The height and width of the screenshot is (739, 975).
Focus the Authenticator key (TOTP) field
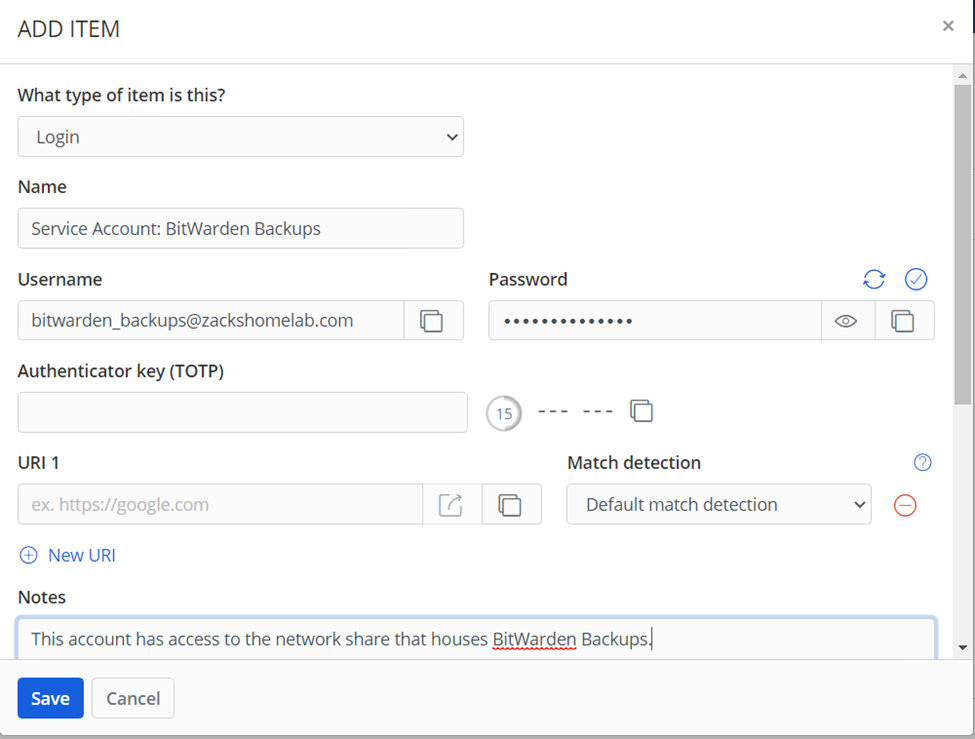(242, 412)
